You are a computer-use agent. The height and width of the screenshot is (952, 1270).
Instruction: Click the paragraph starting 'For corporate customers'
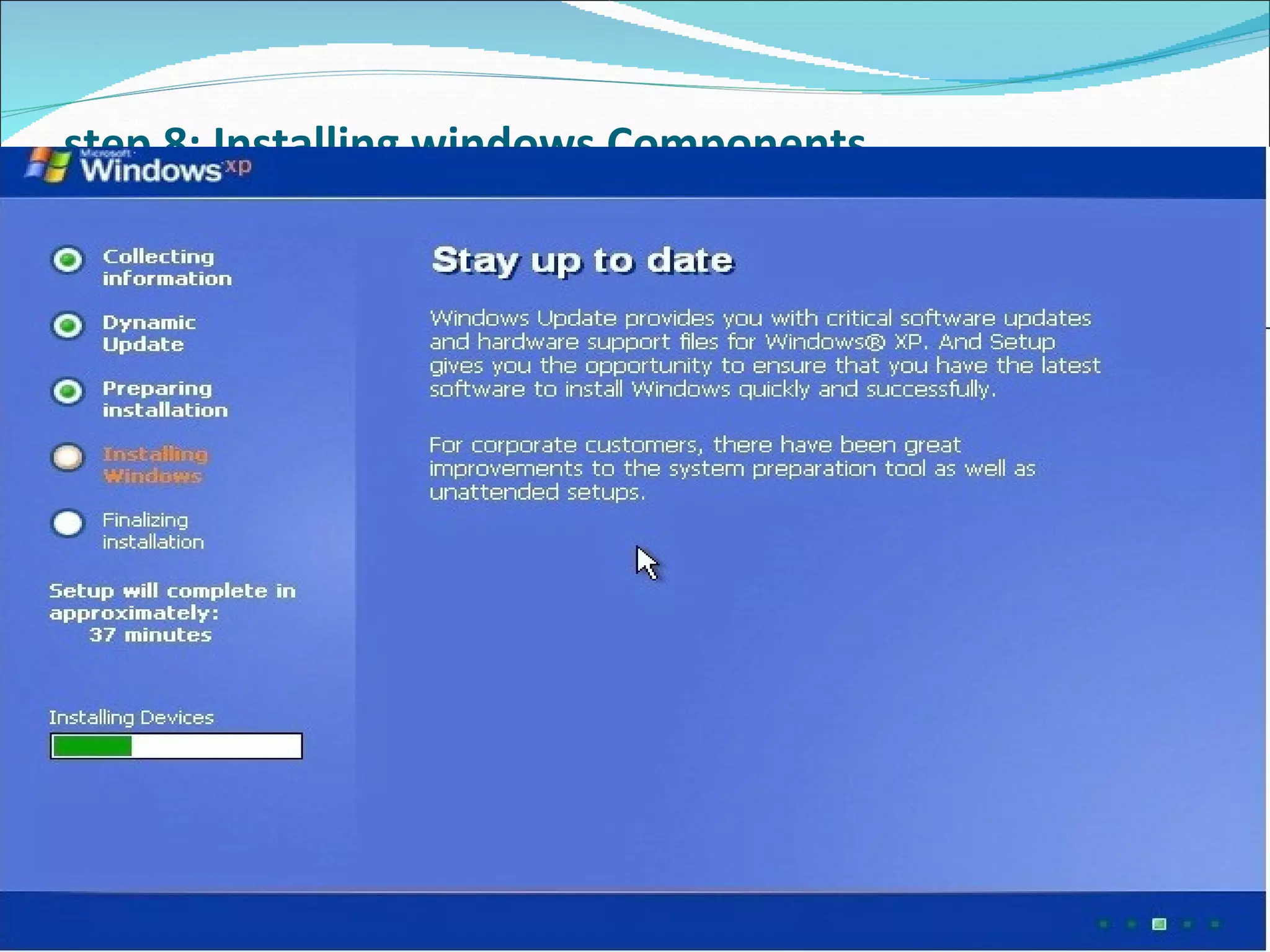(732, 468)
